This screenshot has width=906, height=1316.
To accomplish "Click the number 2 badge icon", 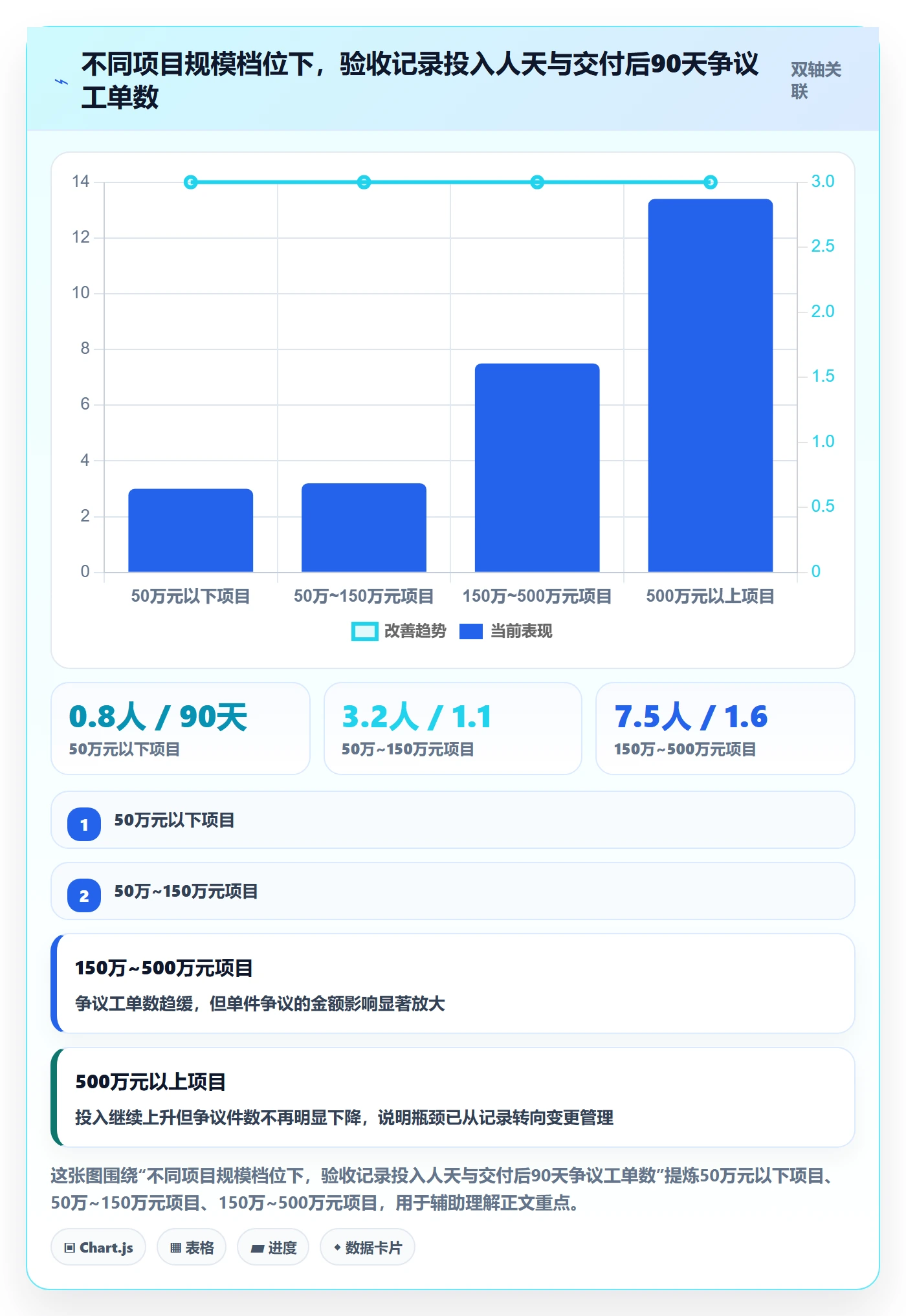I will (84, 895).
